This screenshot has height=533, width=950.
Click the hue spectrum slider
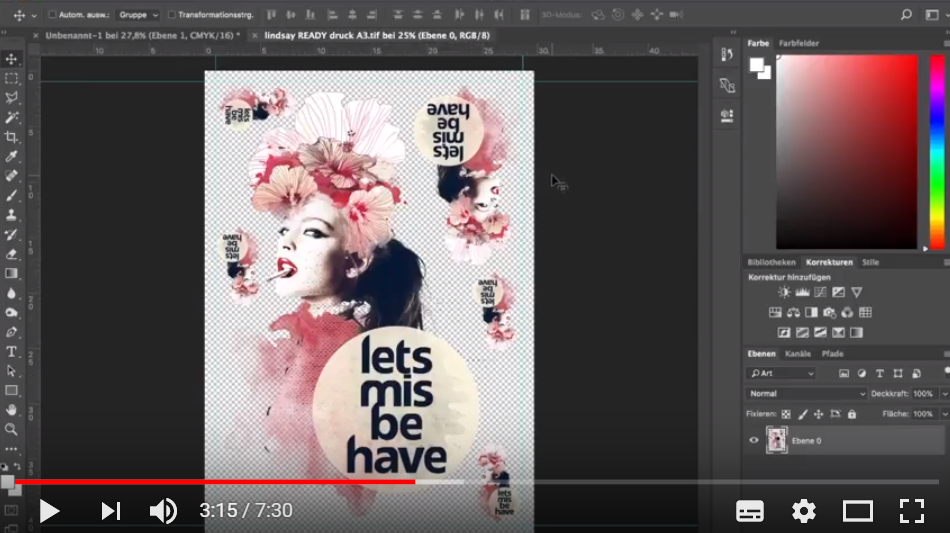(x=937, y=151)
